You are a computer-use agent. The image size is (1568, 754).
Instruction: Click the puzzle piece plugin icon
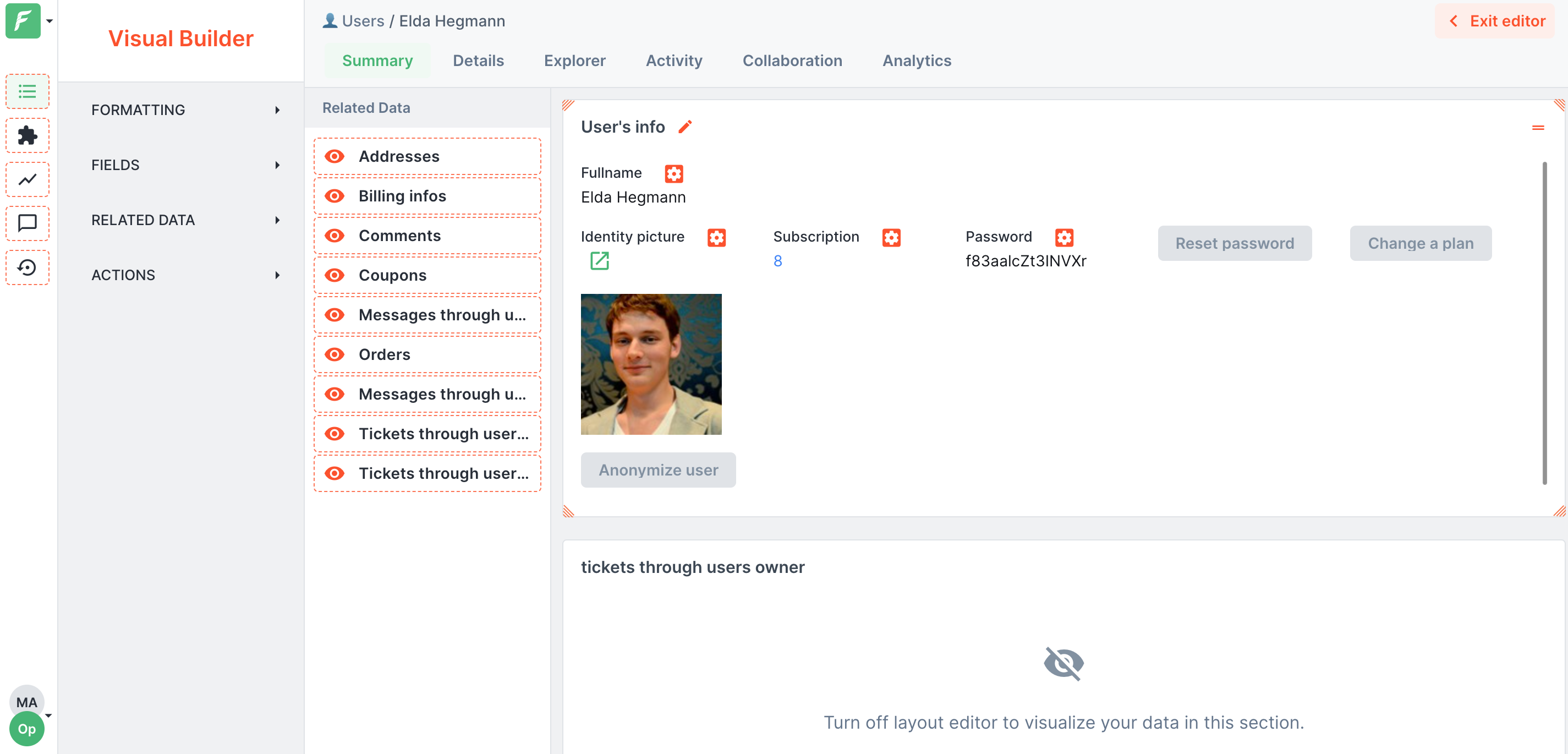pos(28,135)
